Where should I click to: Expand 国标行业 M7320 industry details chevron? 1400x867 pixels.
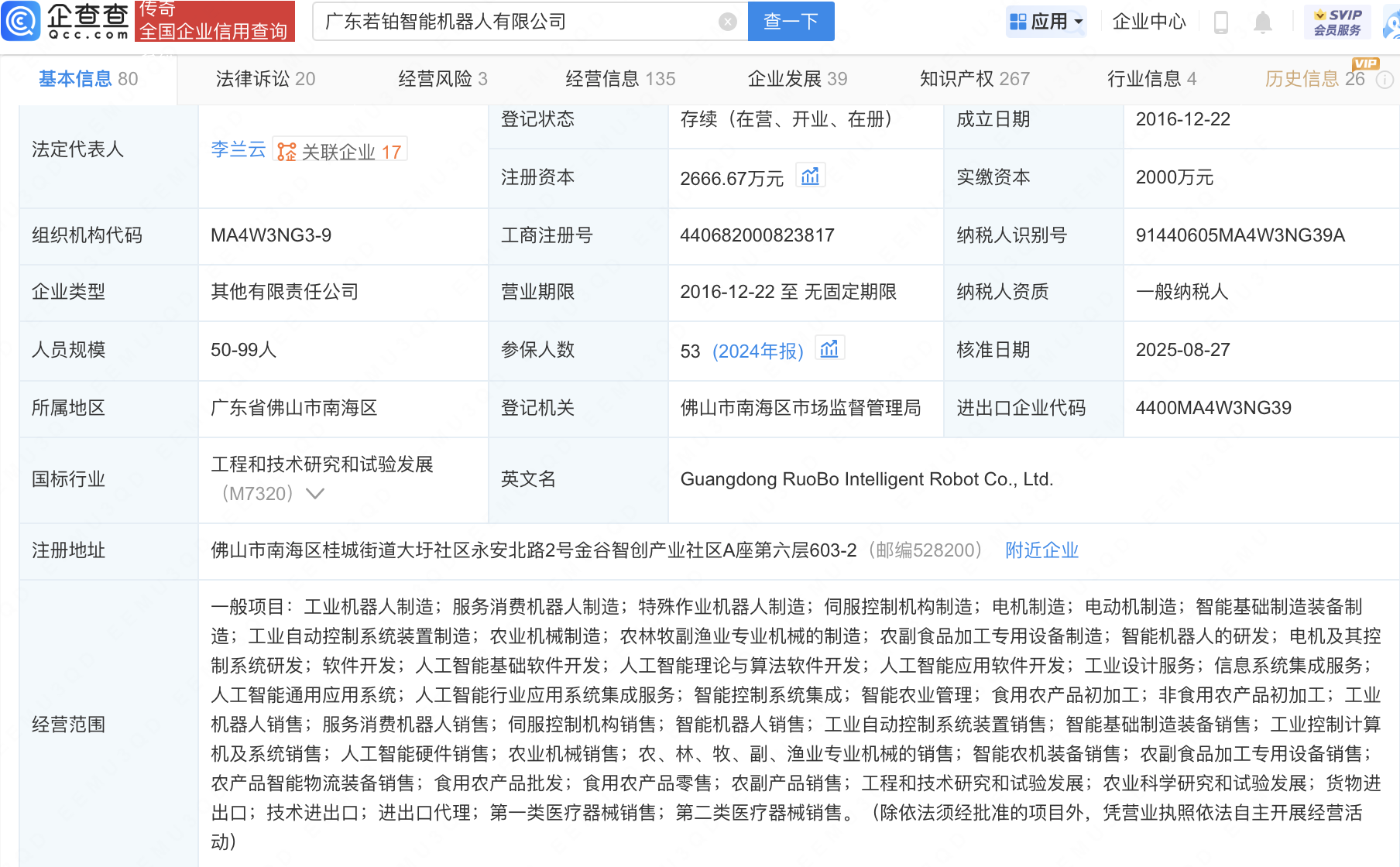[315, 493]
